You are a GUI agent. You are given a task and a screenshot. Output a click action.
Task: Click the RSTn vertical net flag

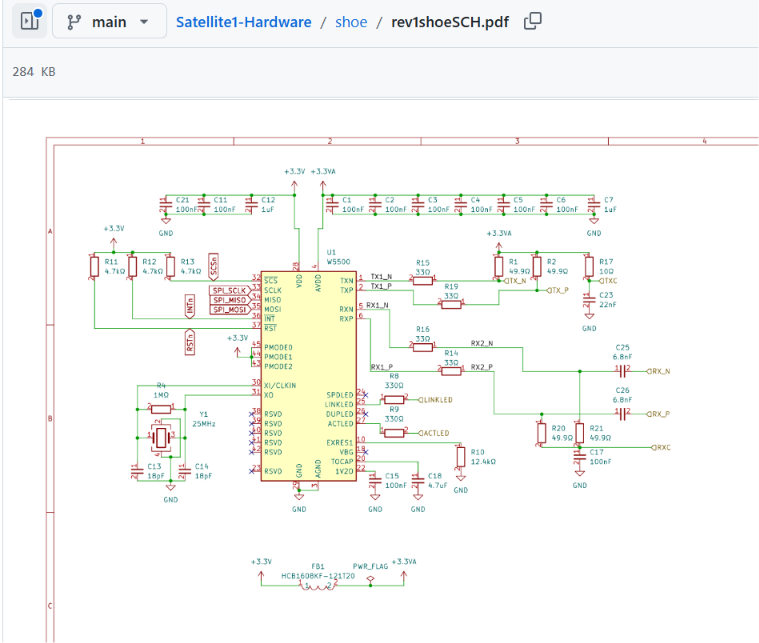pyautogui.click(x=190, y=342)
